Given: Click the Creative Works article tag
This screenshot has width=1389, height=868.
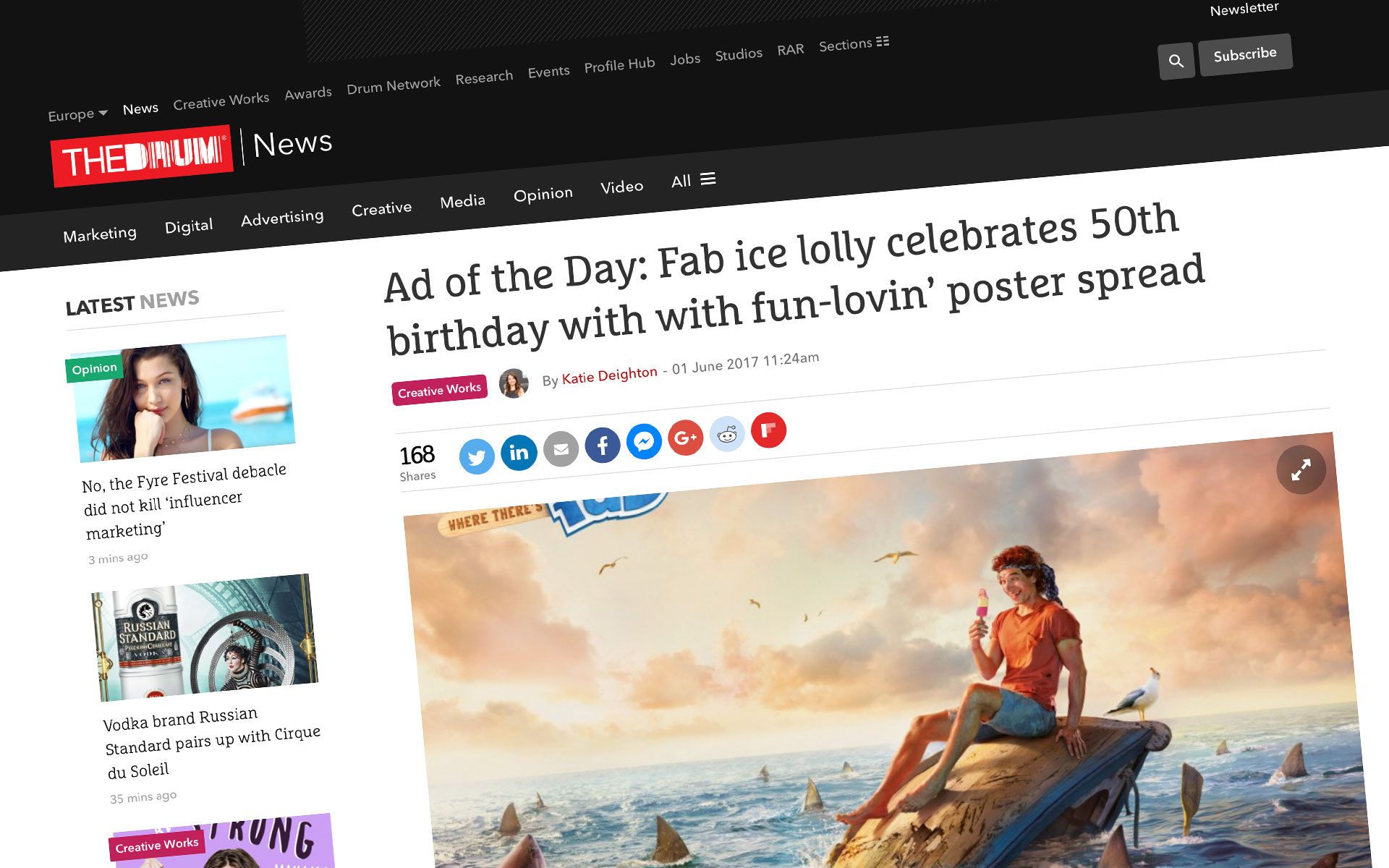Looking at the screenshot, I should pyautogui.click(x=439, y=390).
